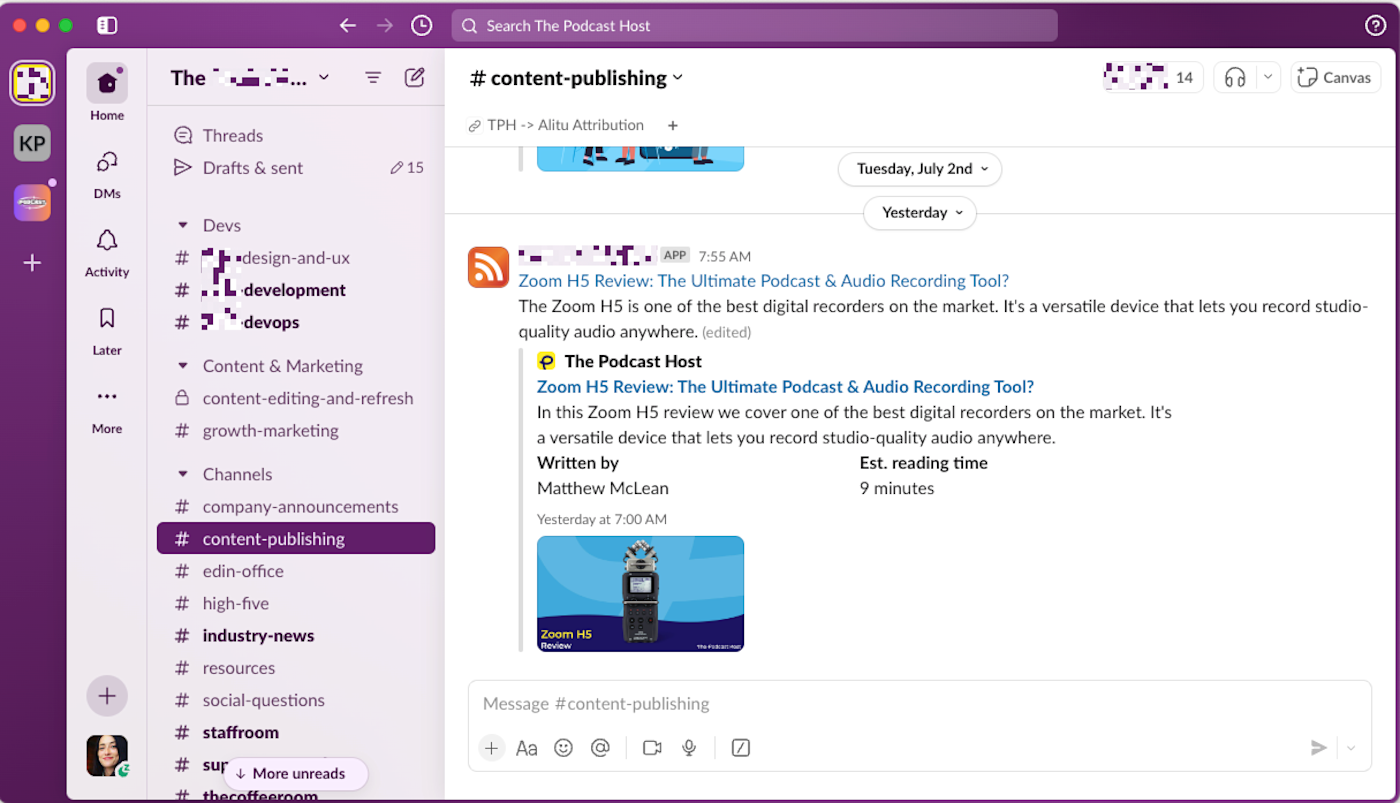Go back with the left arrow

point(347,26)
